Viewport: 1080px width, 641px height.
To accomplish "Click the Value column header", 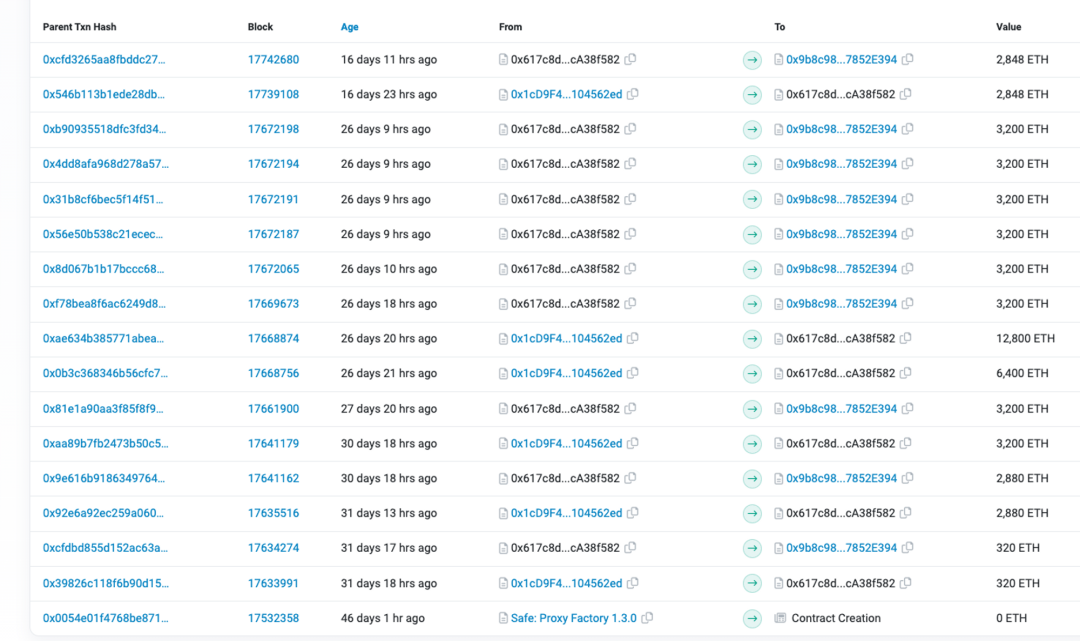I will [1008, 27].
